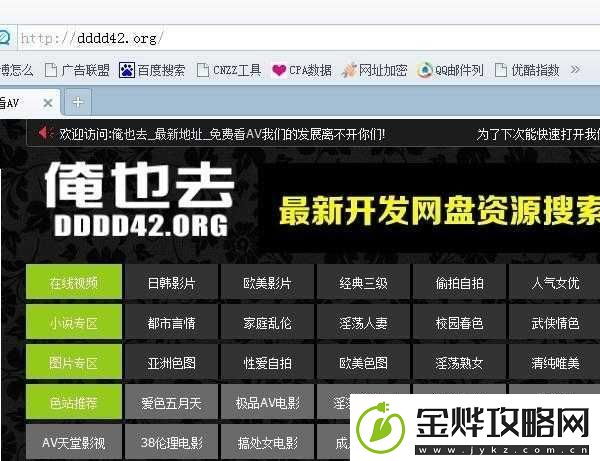Select the 在线视频 category
The height and width of the screenshot is (461, 600).
[x=74, y=282]
